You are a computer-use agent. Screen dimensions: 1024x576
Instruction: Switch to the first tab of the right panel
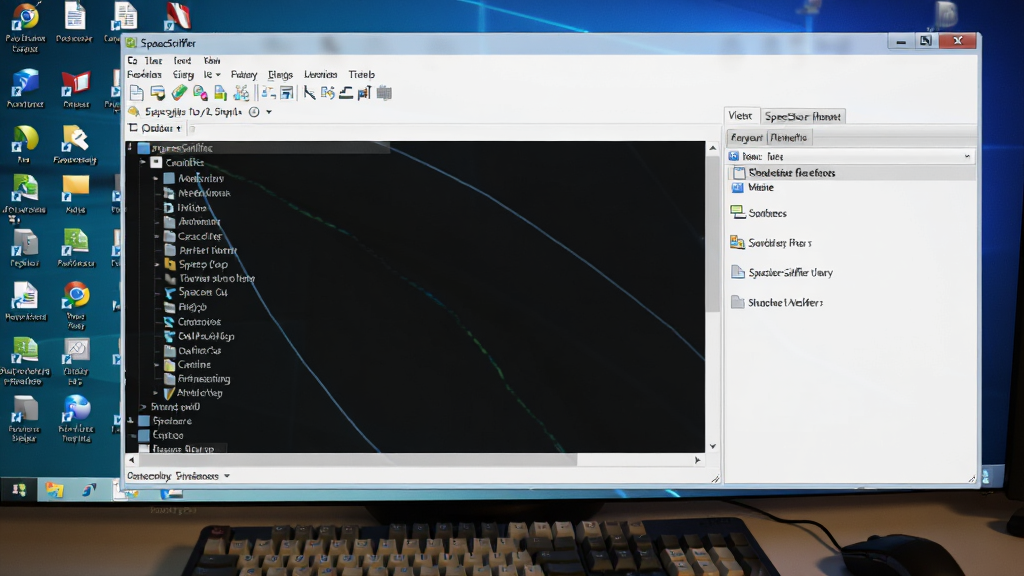[741, 116]
